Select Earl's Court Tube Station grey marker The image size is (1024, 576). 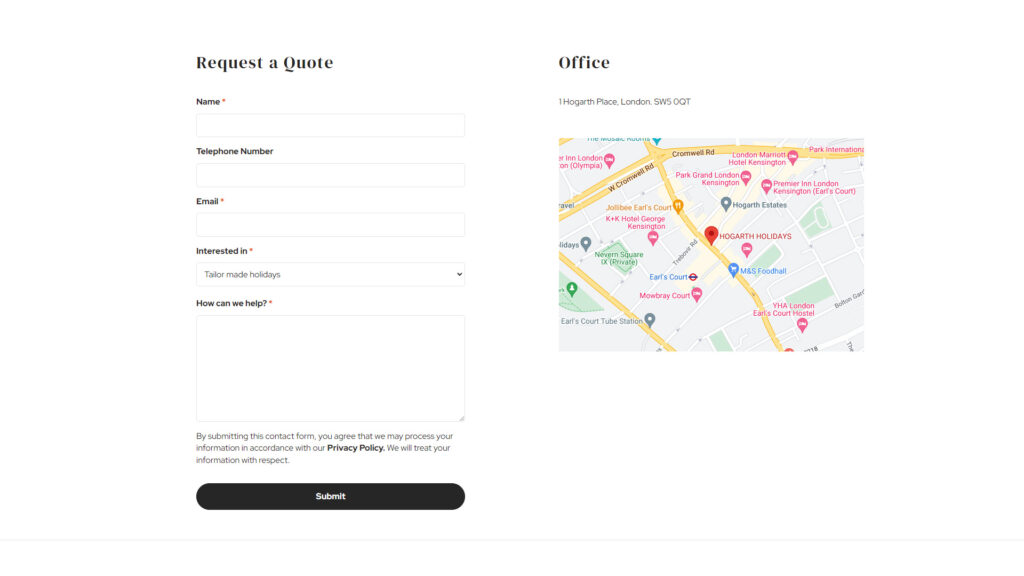click(x=649, y=320)
